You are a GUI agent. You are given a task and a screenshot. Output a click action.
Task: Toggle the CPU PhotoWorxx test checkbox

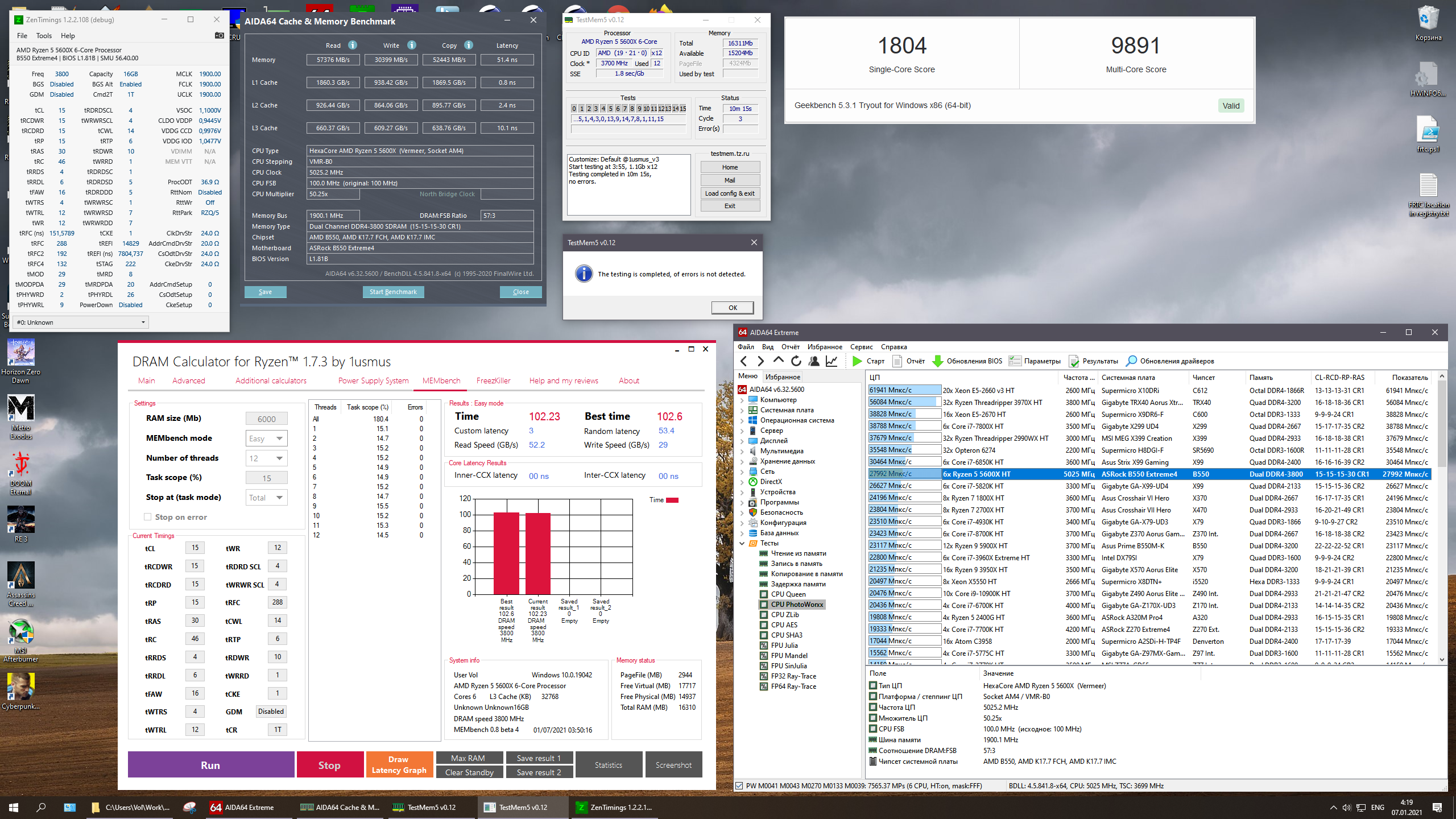click(764, 605)
